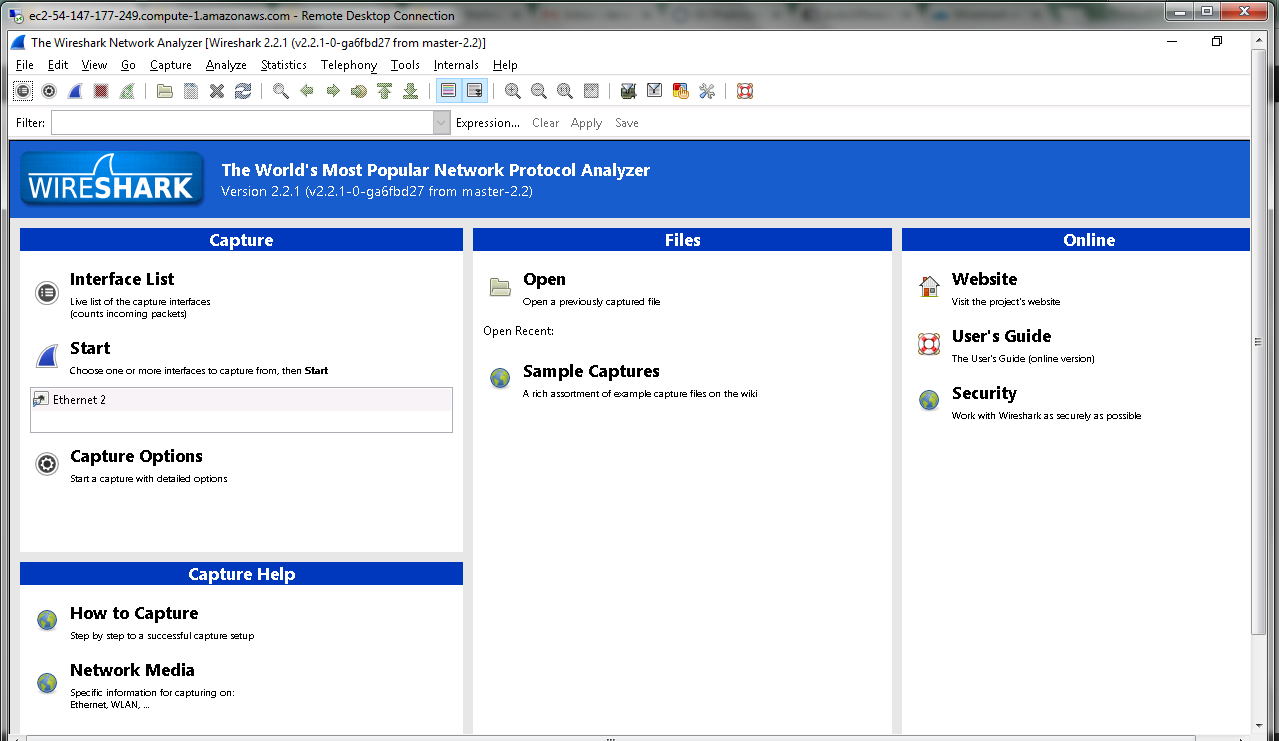
Task: Start capture with the shark fin toolbar icon
Action: [75, 91]
